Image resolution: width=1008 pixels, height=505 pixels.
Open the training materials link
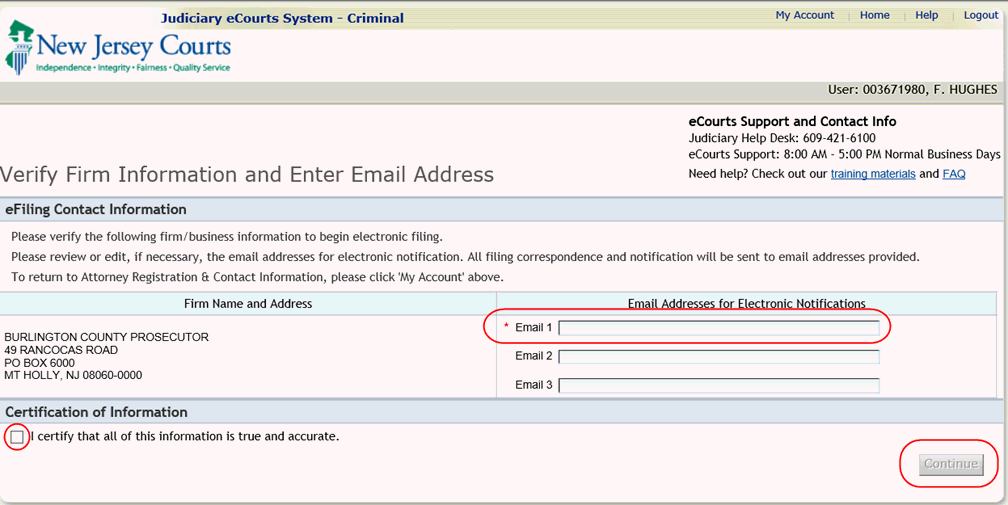pos(872,174)
